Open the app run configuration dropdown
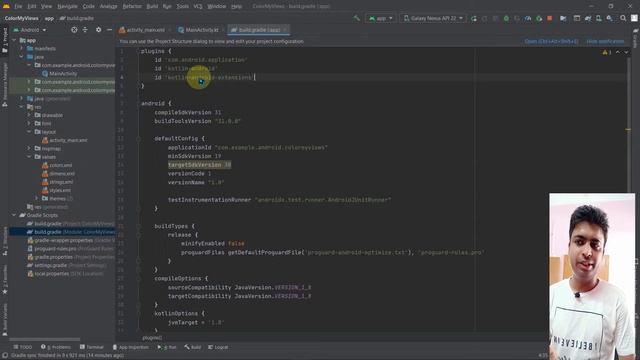Screen dimensions: 640x360 point(380,18)
